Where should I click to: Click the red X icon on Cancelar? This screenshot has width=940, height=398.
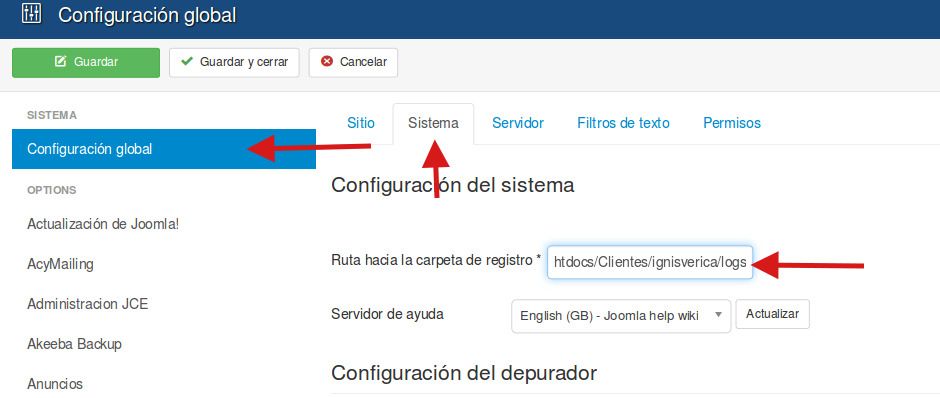click(327, 62)
